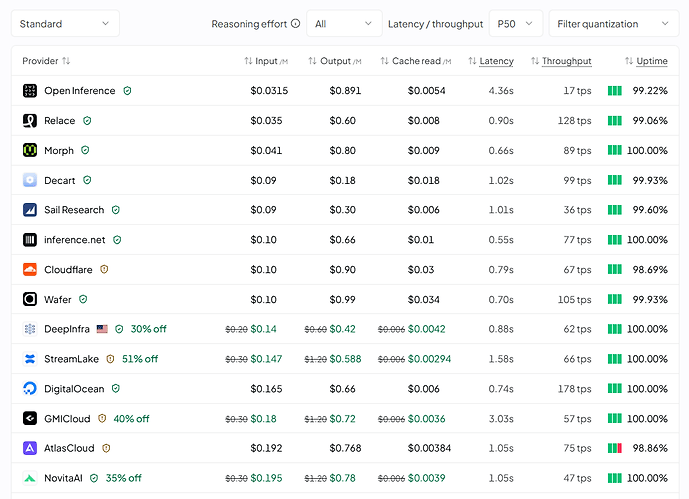Click the 98.69% uptime value

650,270
